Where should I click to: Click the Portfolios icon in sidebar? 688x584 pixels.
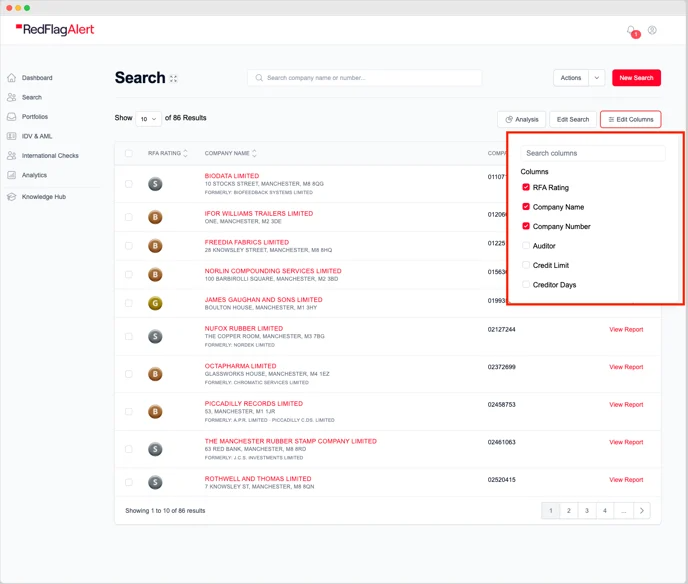click(x=11, y=117)
